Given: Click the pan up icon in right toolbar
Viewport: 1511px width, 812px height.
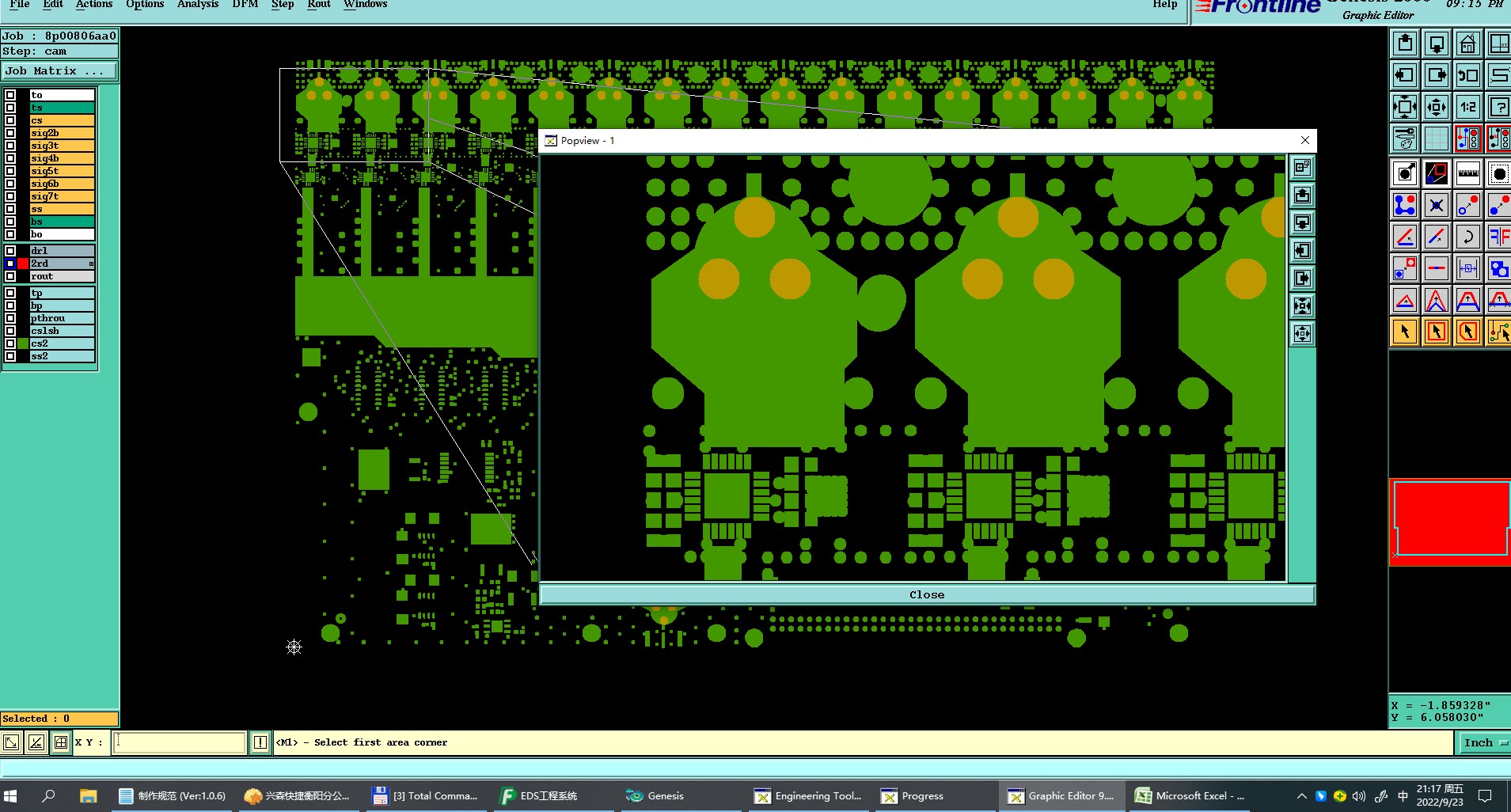Looking at the screenshot, I should pos(1405,44).
